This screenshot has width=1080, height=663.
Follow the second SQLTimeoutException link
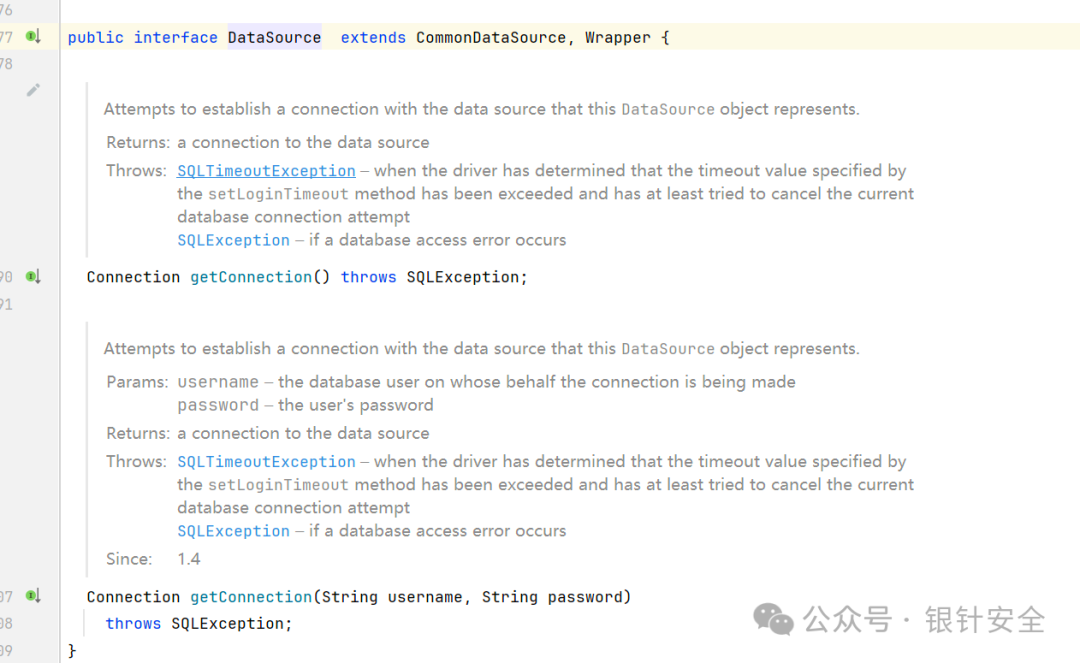pos(266,462)
